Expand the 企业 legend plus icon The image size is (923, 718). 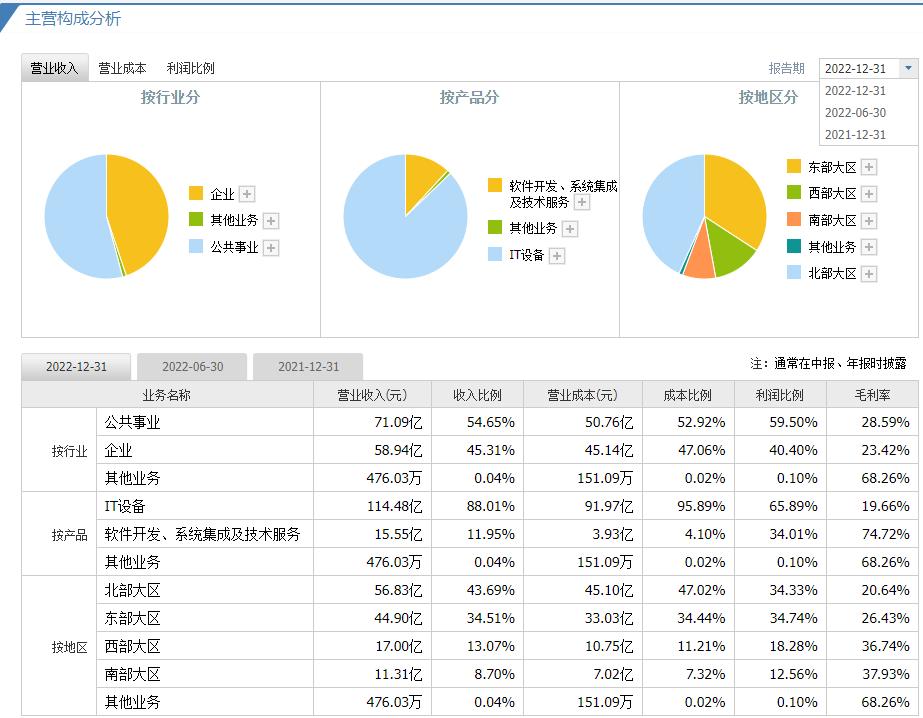(247, 194)
